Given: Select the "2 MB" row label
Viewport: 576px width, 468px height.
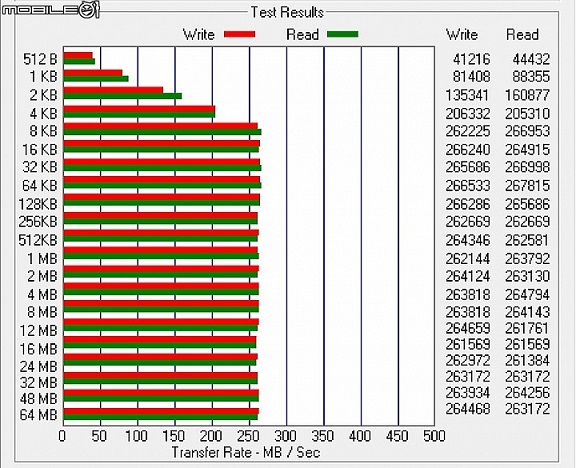Looking at the screenshot, I should [x=42, y=276].
